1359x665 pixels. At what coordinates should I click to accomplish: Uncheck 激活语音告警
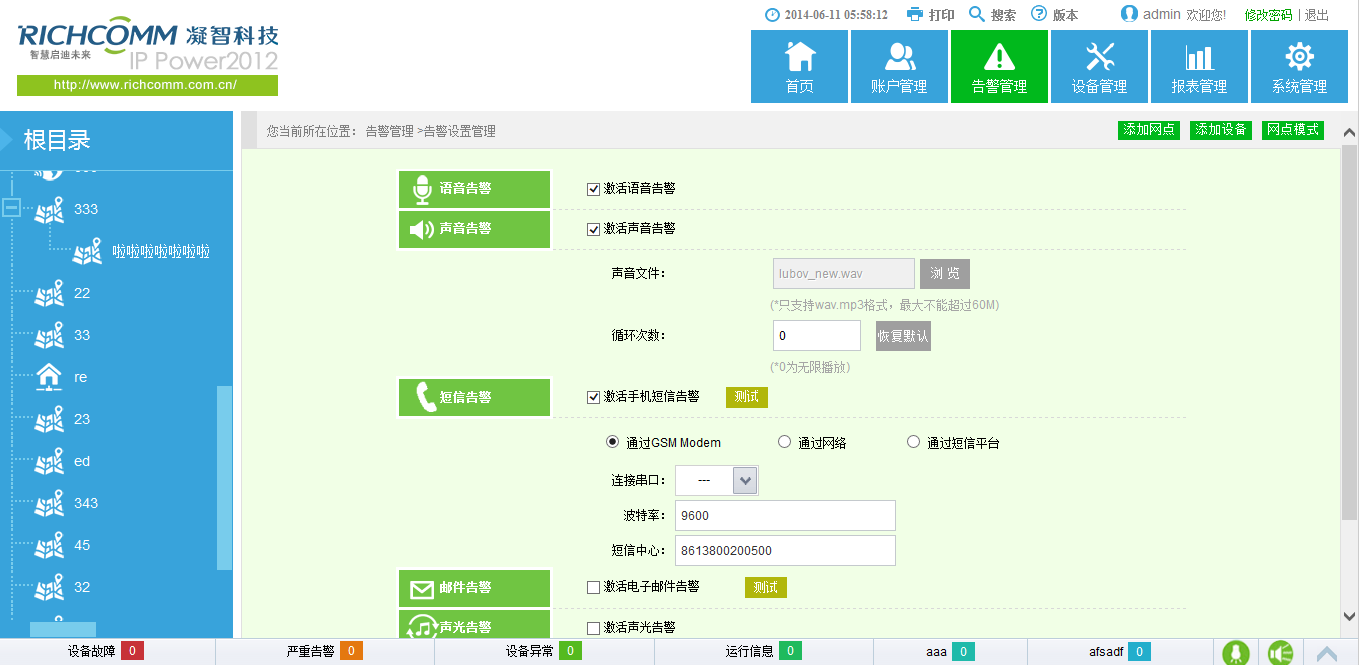(x=593, y=189)
